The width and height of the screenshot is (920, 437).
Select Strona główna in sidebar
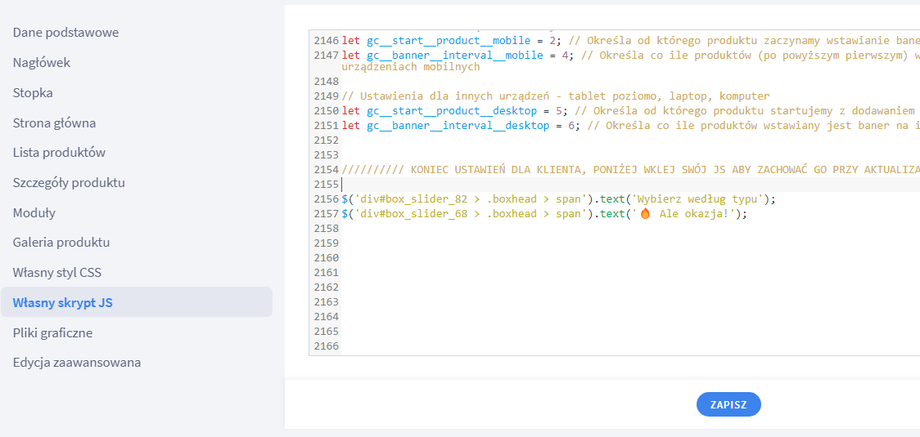55,123
